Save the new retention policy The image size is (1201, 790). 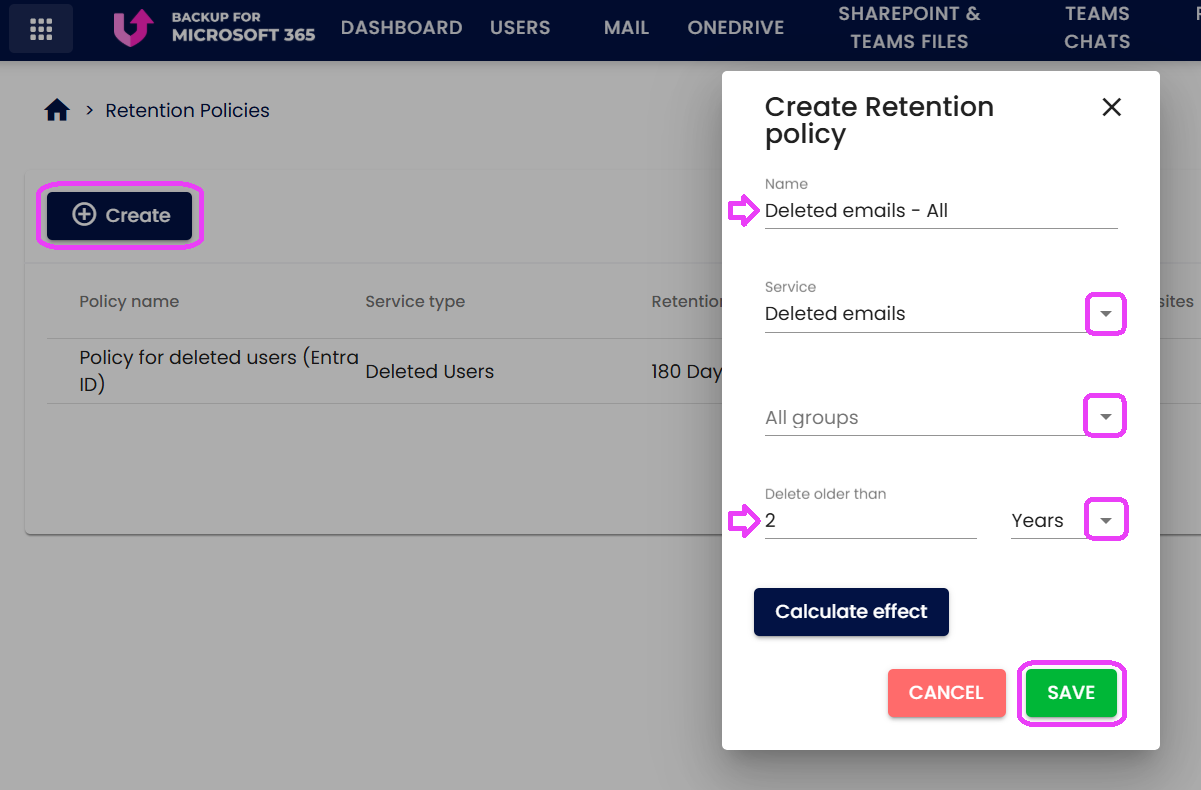point(1071,693)
